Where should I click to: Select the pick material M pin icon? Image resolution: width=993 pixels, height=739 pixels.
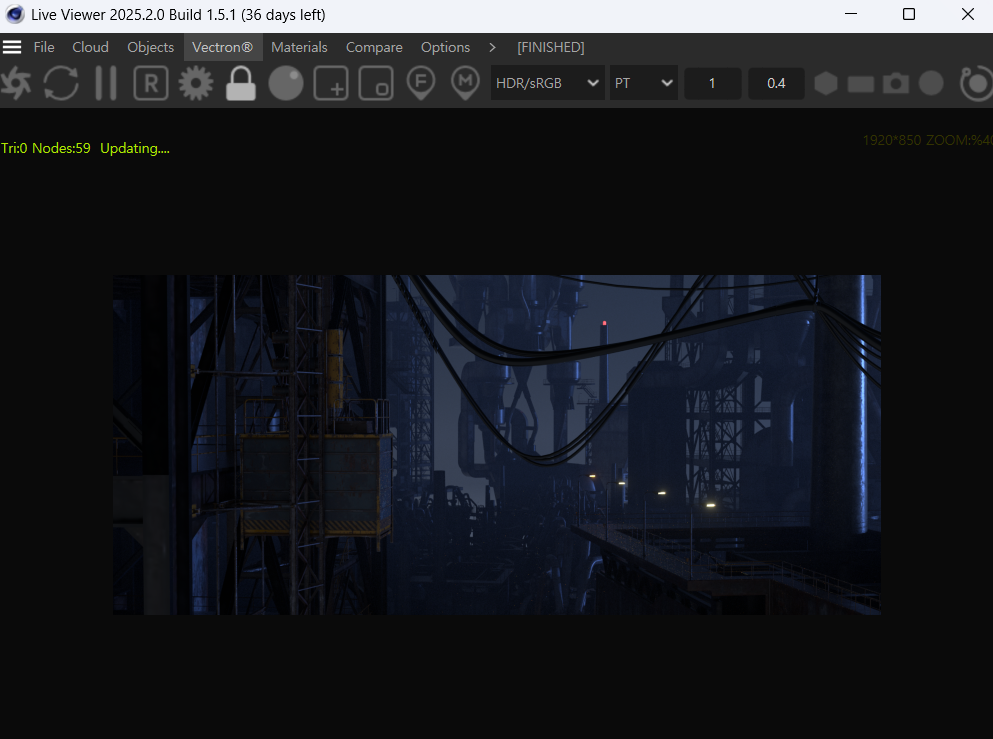pos(465,83)
